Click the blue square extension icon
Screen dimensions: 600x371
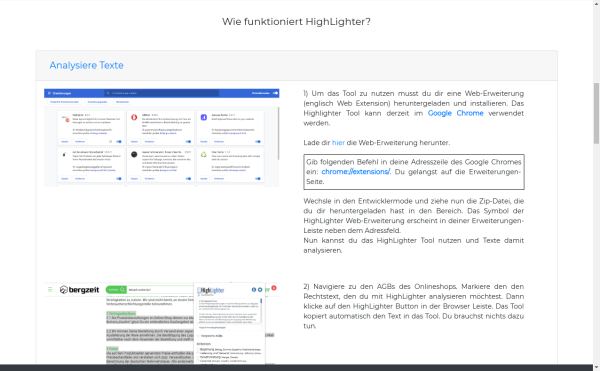204,117
